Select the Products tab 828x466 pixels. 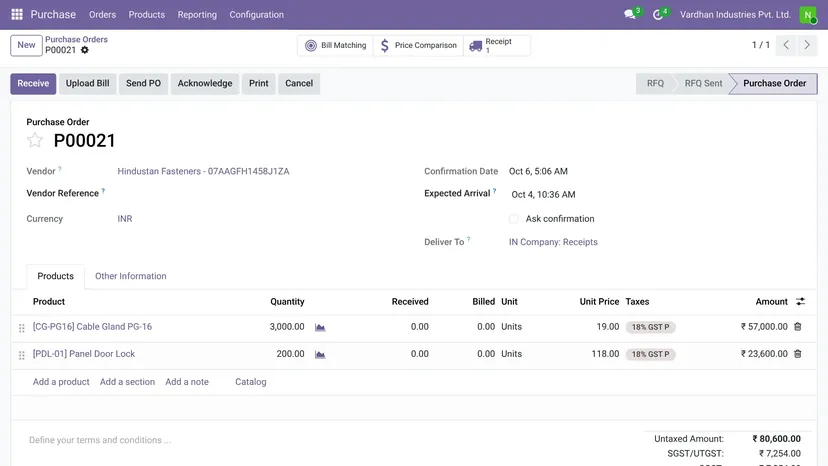pos(55,276)
